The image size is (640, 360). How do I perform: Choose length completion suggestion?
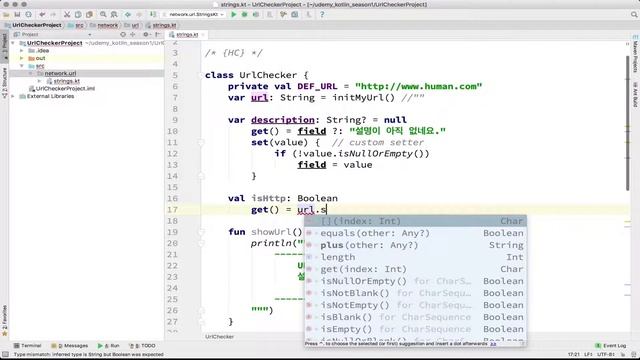pyautogui.click(x=416, y=257)
